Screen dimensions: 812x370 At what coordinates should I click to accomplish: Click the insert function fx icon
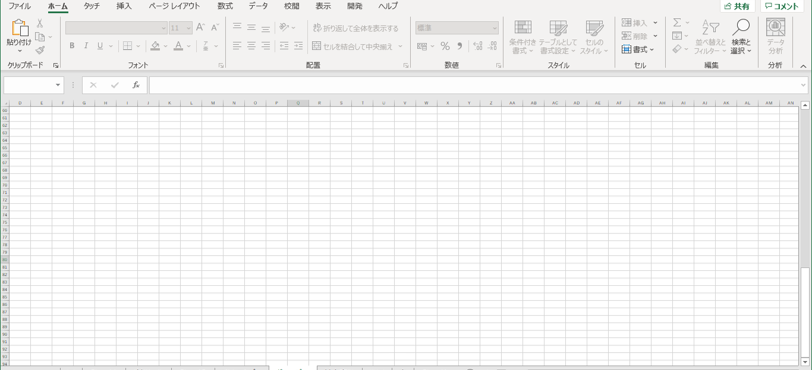click(x=136, y=85)
